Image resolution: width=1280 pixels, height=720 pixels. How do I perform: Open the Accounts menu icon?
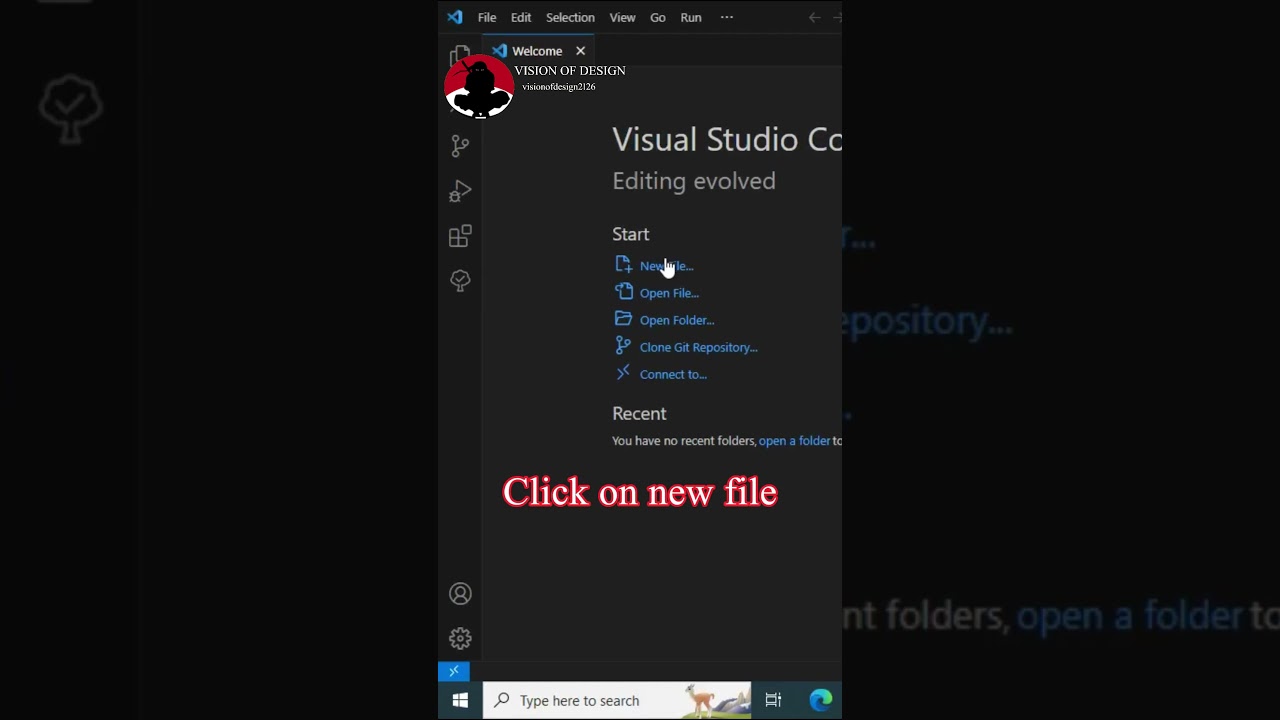tap(460, 594)
